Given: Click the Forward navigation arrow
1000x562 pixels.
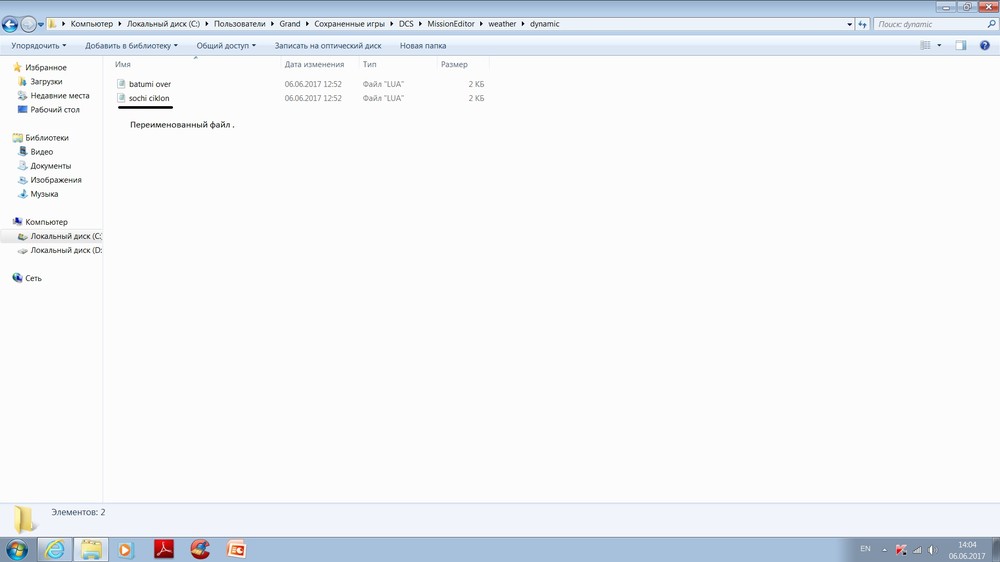Looking at the screenshot, I should (x=28, y=24).
